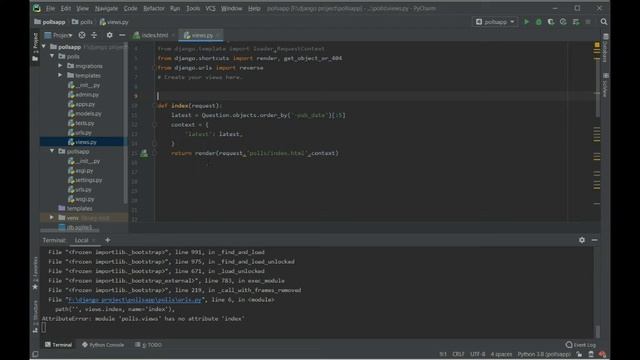
Task: Add a new terminal session
Action: 107,240
